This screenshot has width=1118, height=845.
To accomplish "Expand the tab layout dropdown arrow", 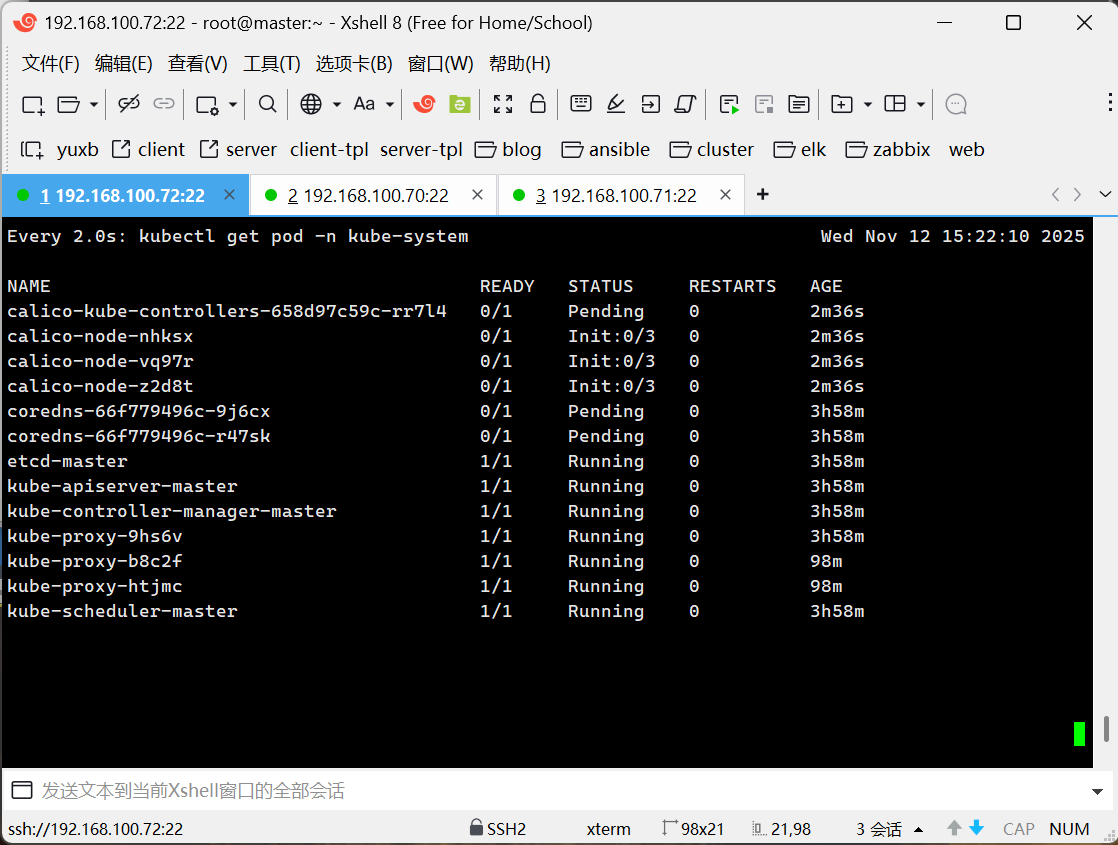I will tap(920, 105).
